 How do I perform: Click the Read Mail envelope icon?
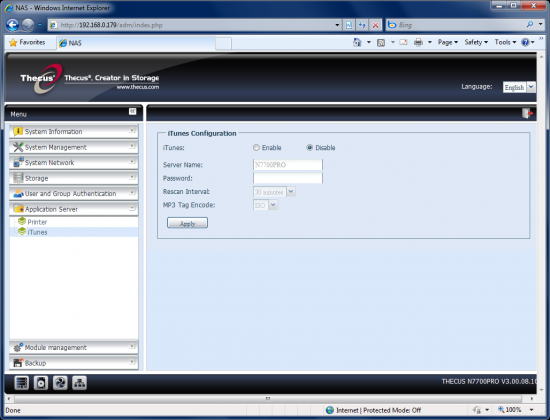(403, 42)
